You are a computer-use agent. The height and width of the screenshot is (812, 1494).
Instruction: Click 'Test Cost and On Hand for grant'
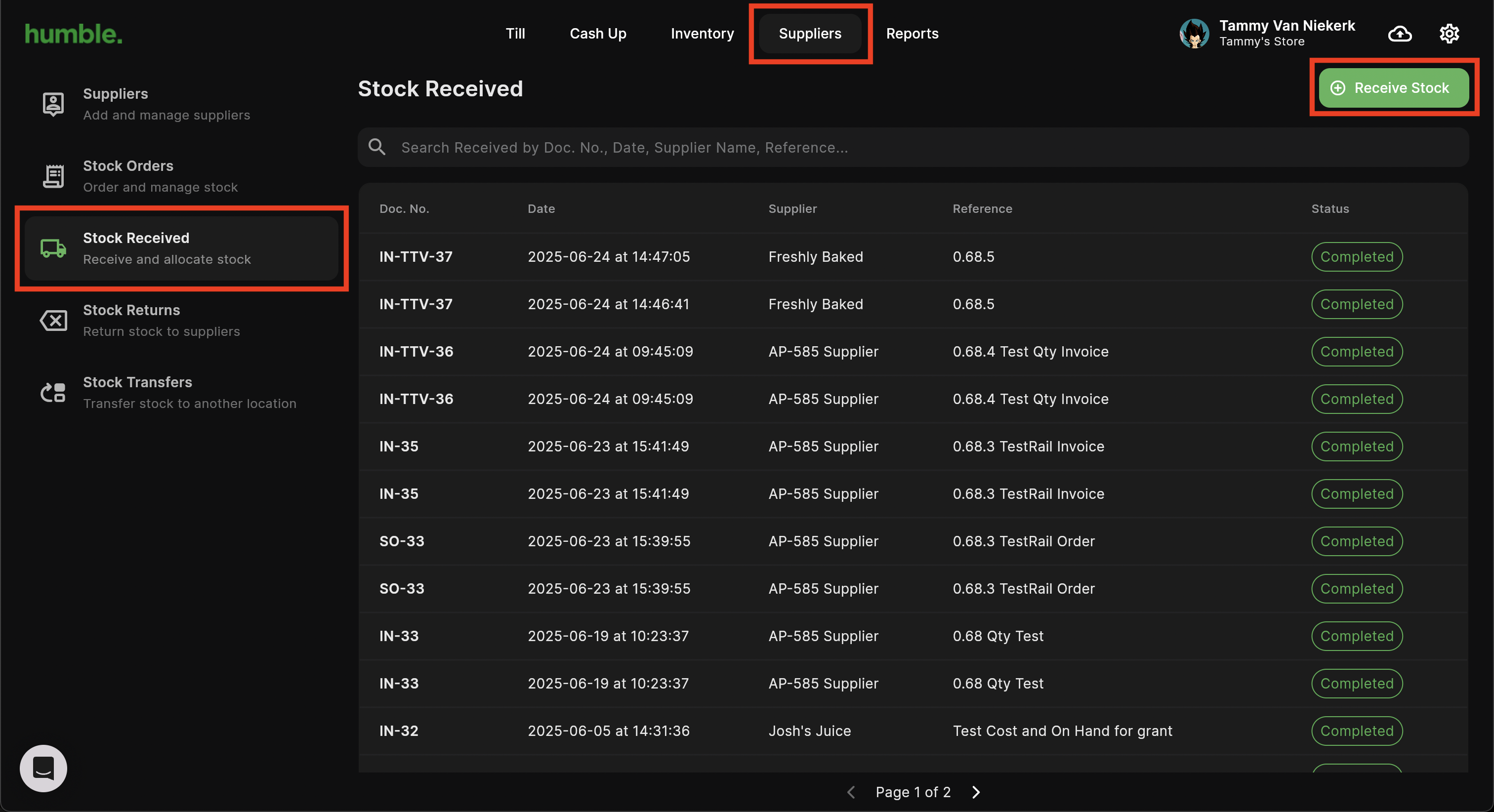click(x=1062, y=731)
